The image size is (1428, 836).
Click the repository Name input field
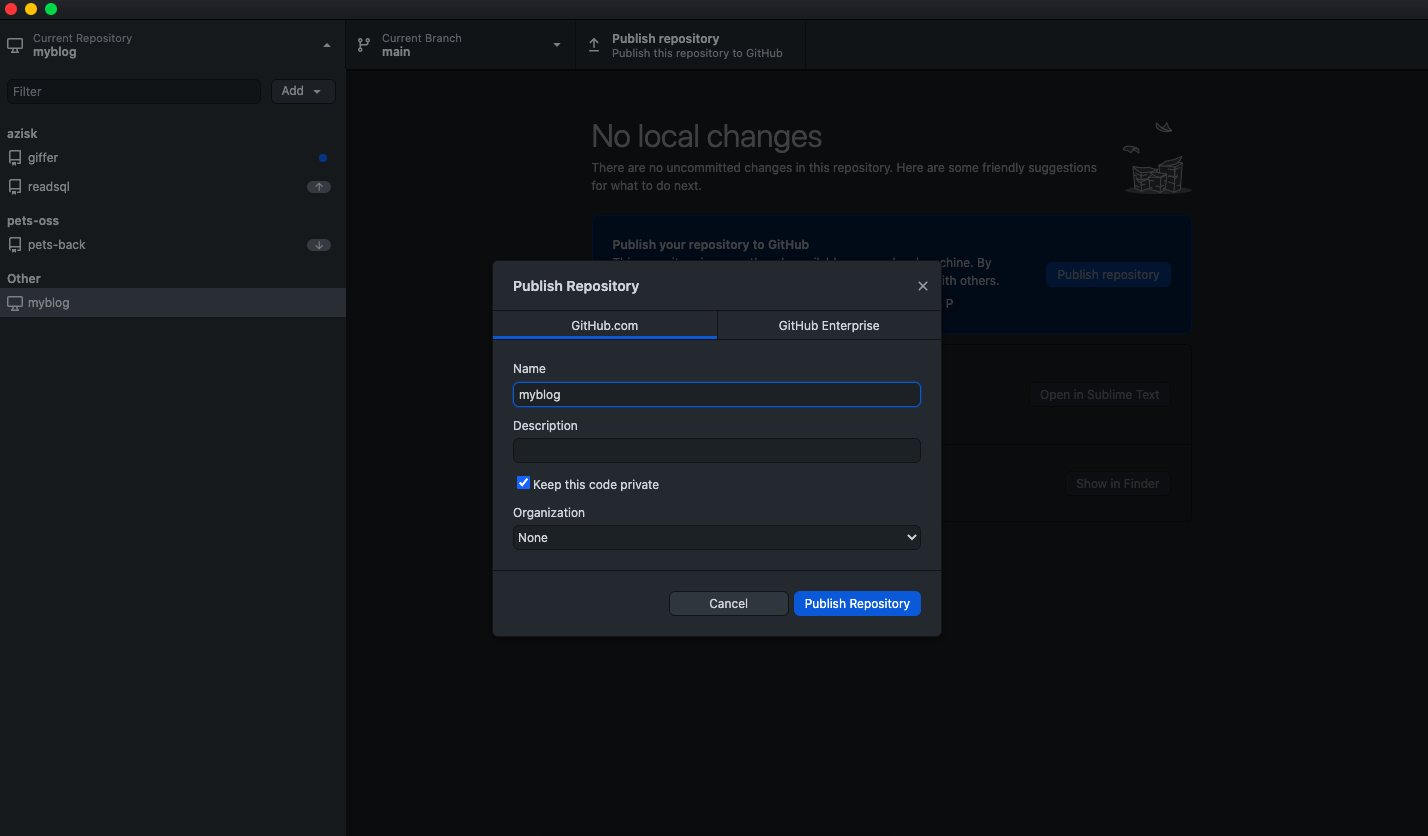(x=717, y=394)
